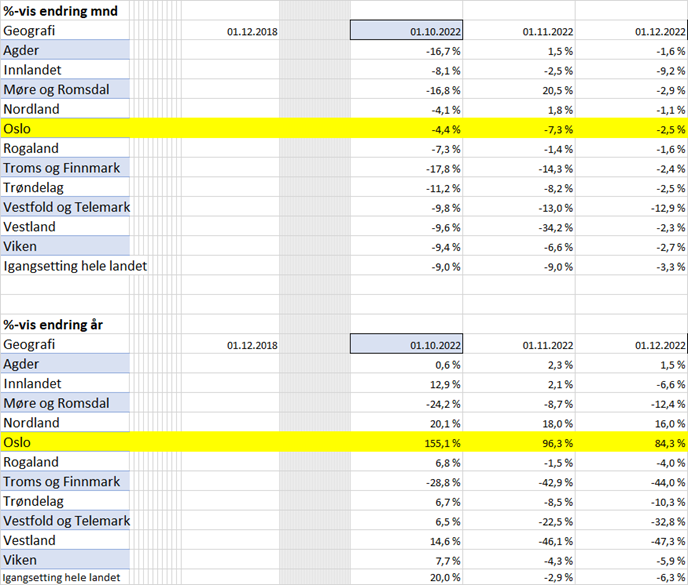Click 'Igangsetting hele landet' in the mnd table
Image resolution: width=688 pixels, height=585 pixels.
click(x=75, y=266)
